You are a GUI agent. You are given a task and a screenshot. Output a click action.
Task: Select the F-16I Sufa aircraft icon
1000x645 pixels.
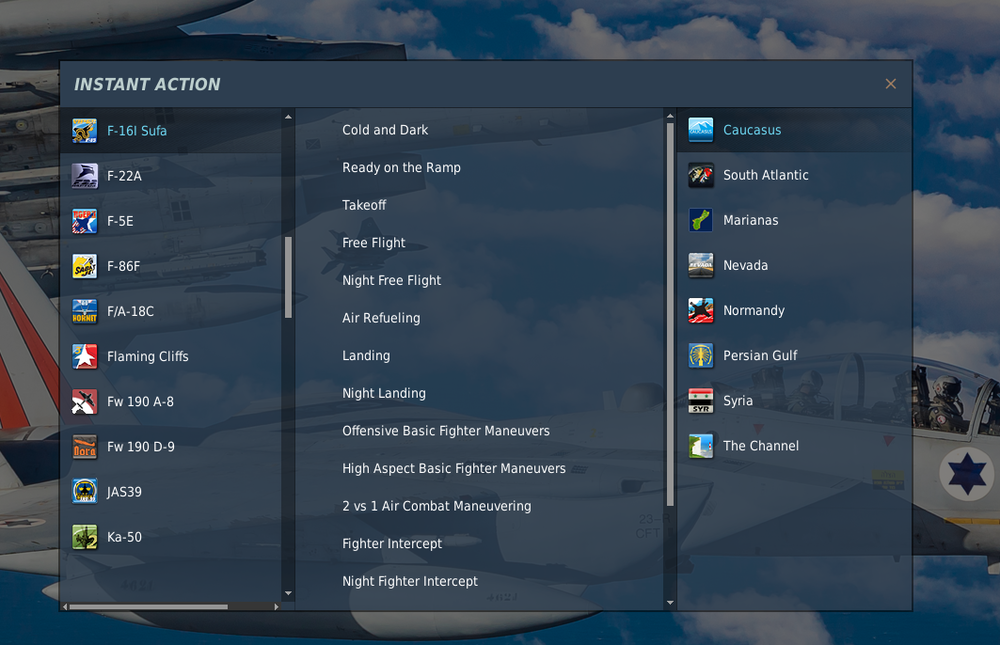84,131
